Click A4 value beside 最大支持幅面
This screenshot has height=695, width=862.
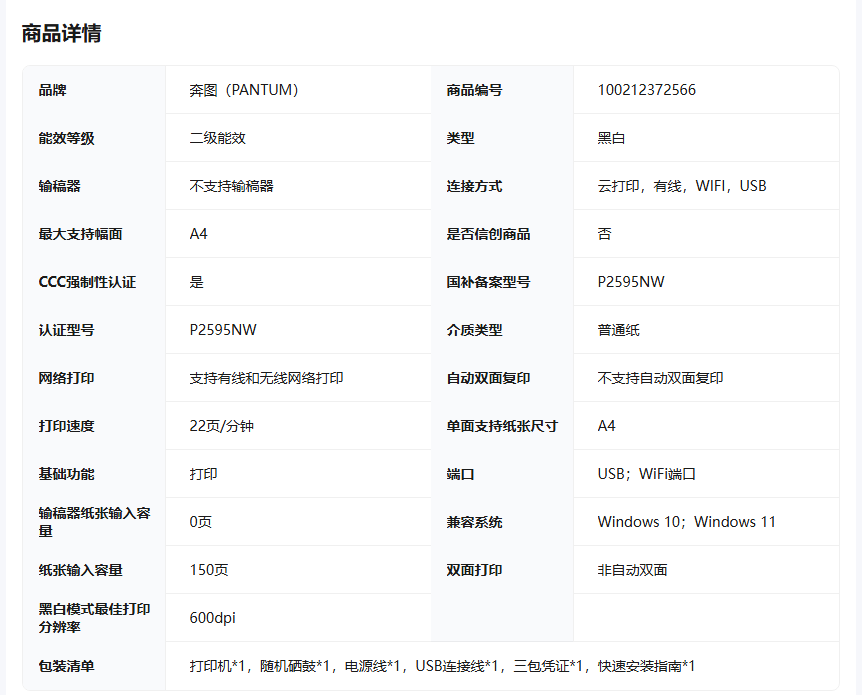198,234
